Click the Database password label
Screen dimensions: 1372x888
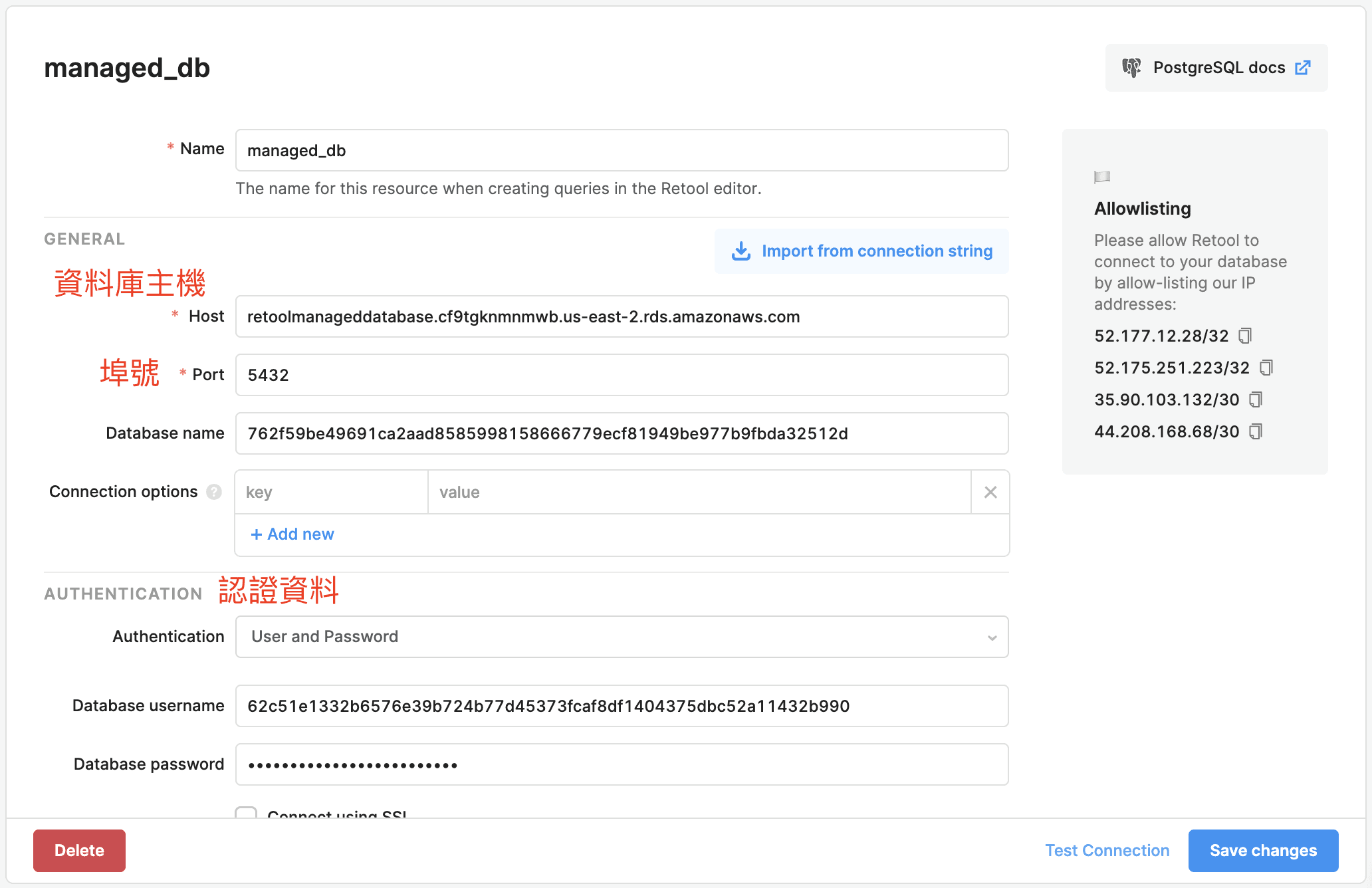pos(149,764)
